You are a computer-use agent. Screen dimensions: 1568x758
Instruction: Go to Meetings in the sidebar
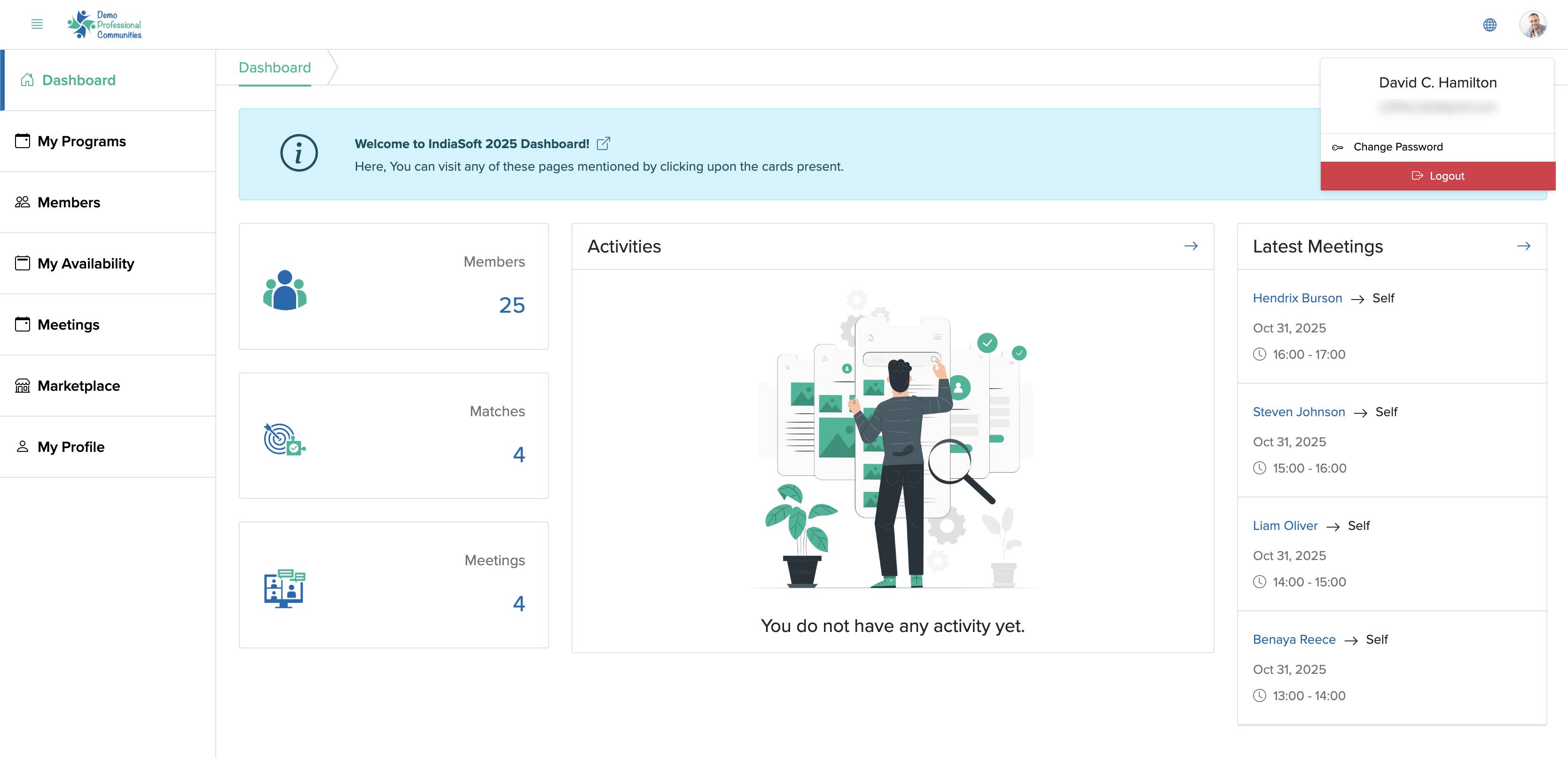[x=108, y=324]
